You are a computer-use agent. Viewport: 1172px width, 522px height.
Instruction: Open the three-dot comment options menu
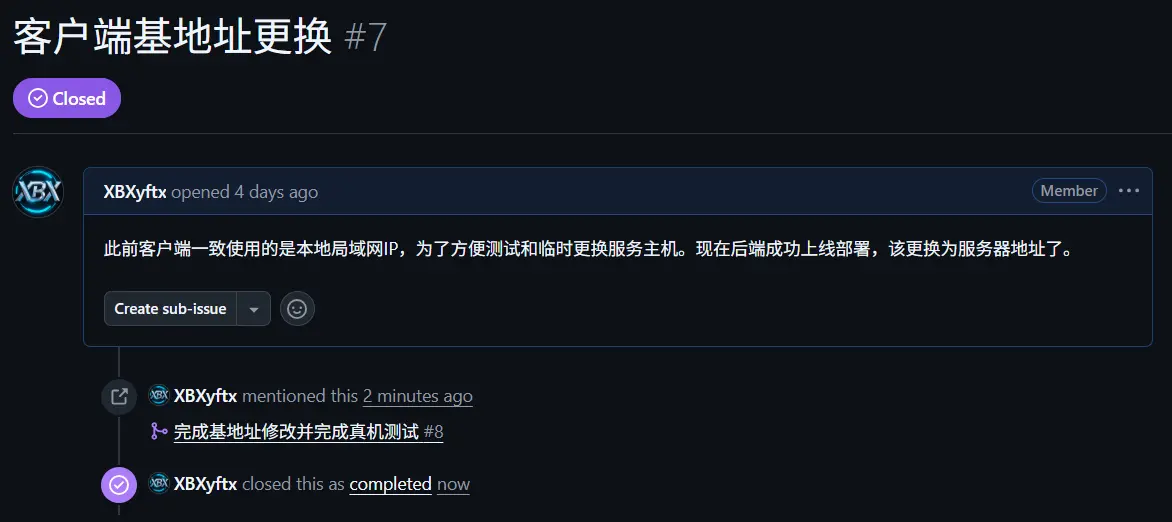[x=1129, y=191]
